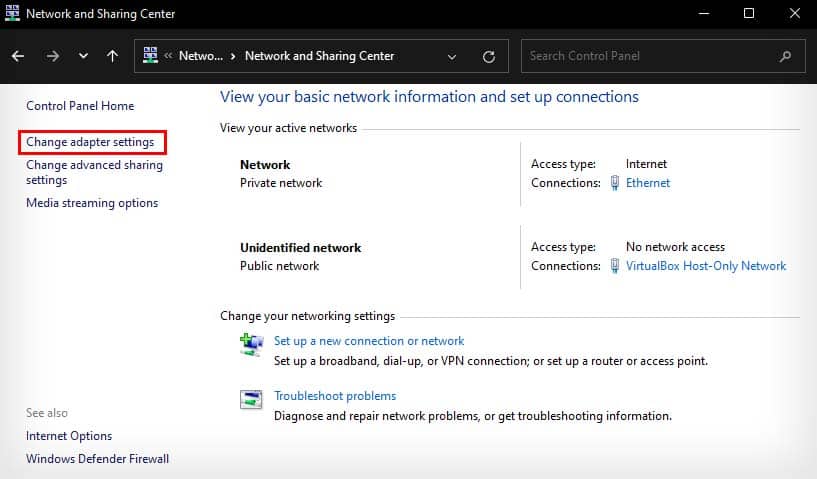Click the breadcrumb separator arrow after Netwo...

233,56
